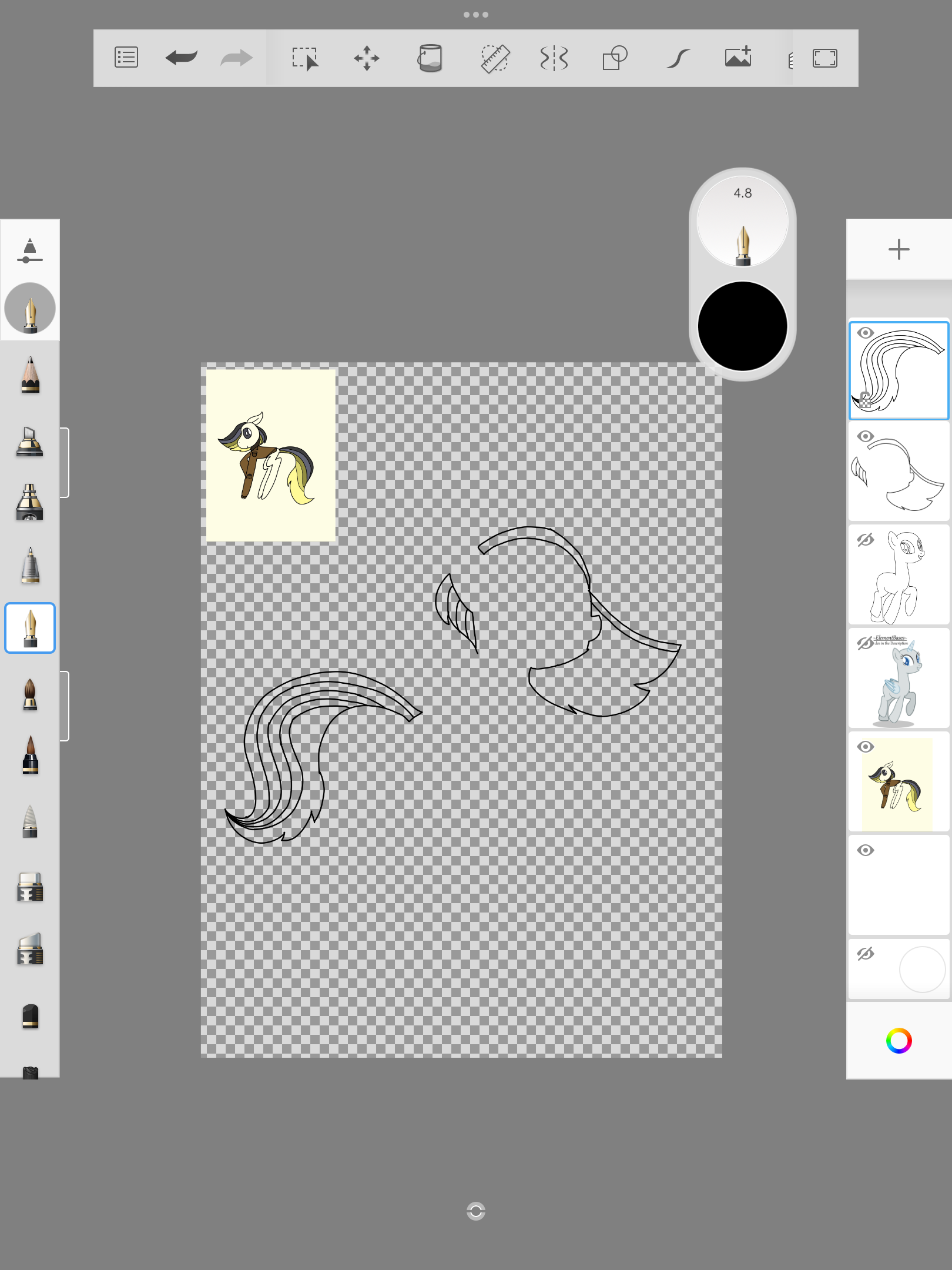Select the ballpoint pen brush
Image resolution: width=952 pixels, height=1270 pixels.
(30, 565)
